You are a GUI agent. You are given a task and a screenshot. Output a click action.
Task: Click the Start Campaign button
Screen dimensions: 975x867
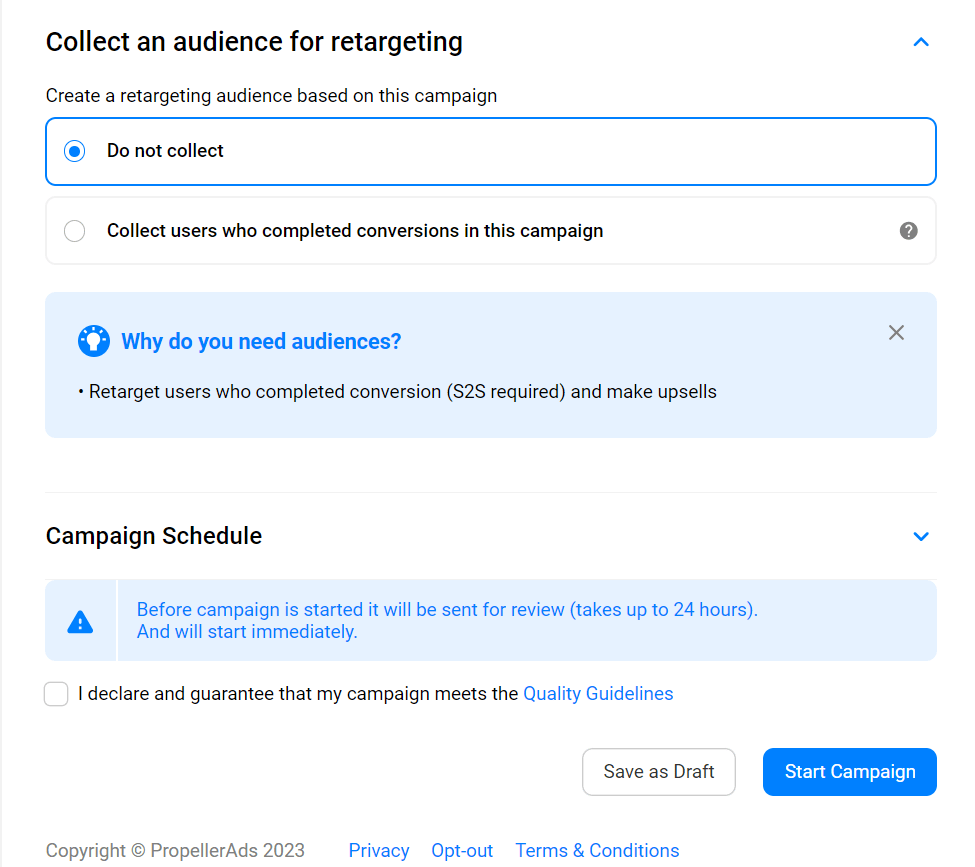[849, 772]
